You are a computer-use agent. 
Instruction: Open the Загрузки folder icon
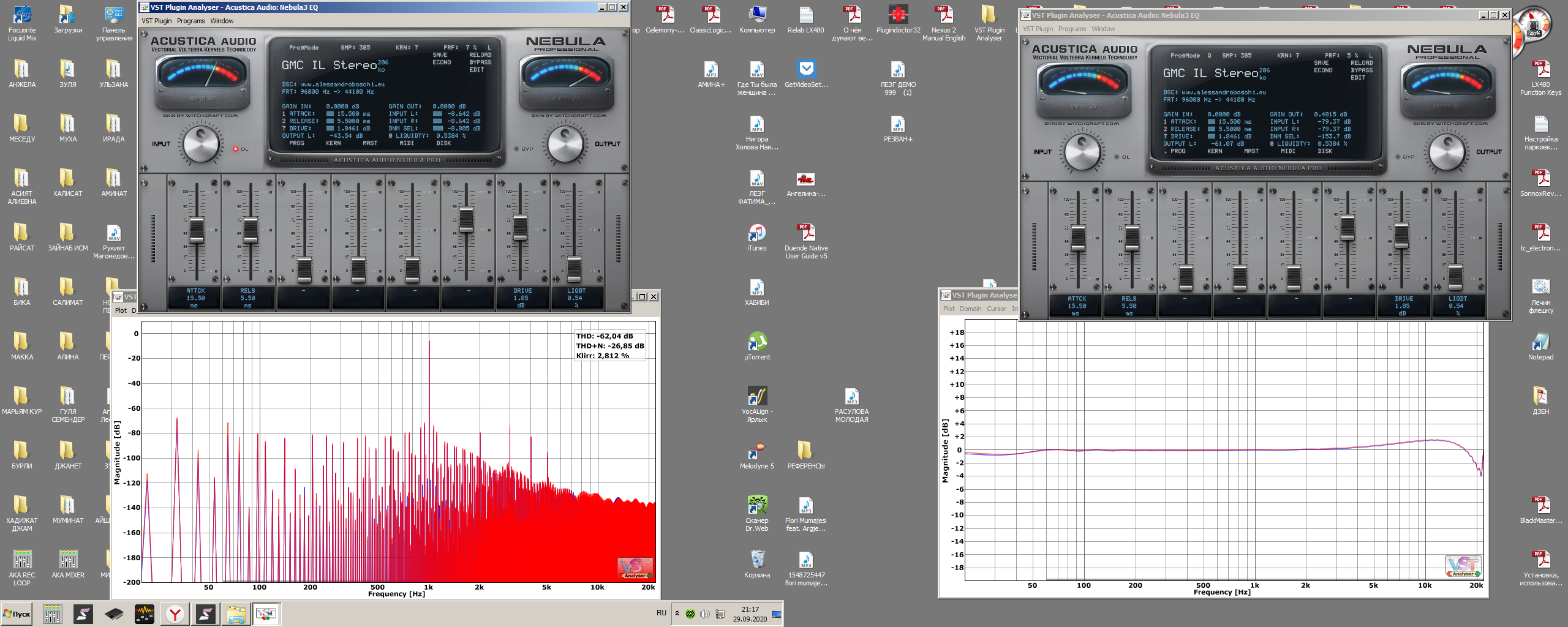tap(67, 19)
